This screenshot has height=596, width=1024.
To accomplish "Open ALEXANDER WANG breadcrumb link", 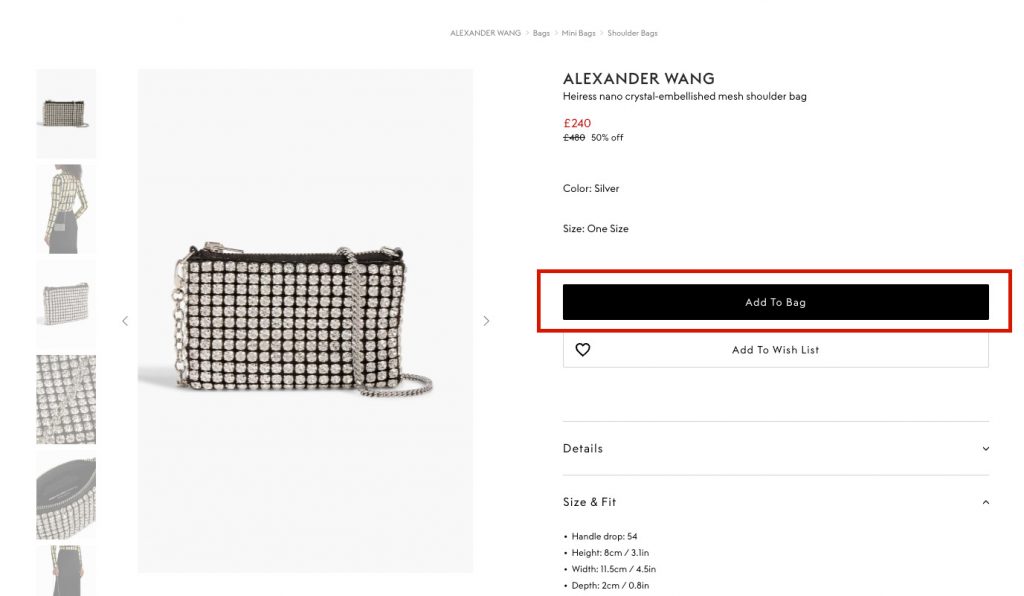I will tap(485, 33).
